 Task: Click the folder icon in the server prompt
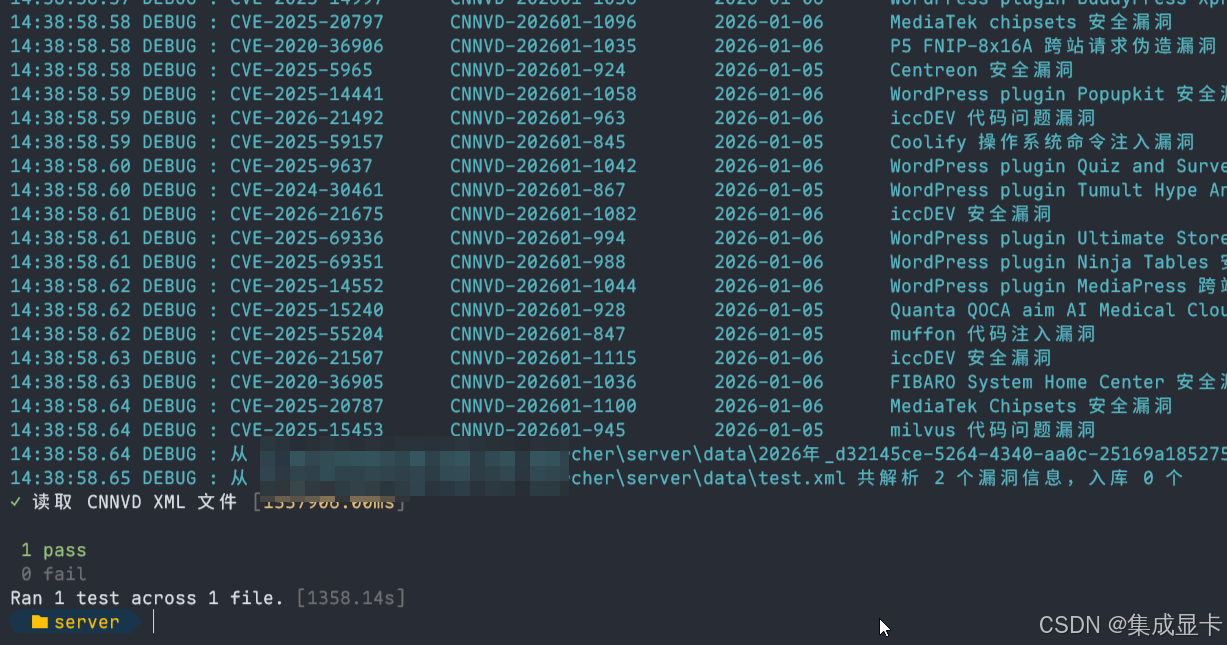[40, 622]
